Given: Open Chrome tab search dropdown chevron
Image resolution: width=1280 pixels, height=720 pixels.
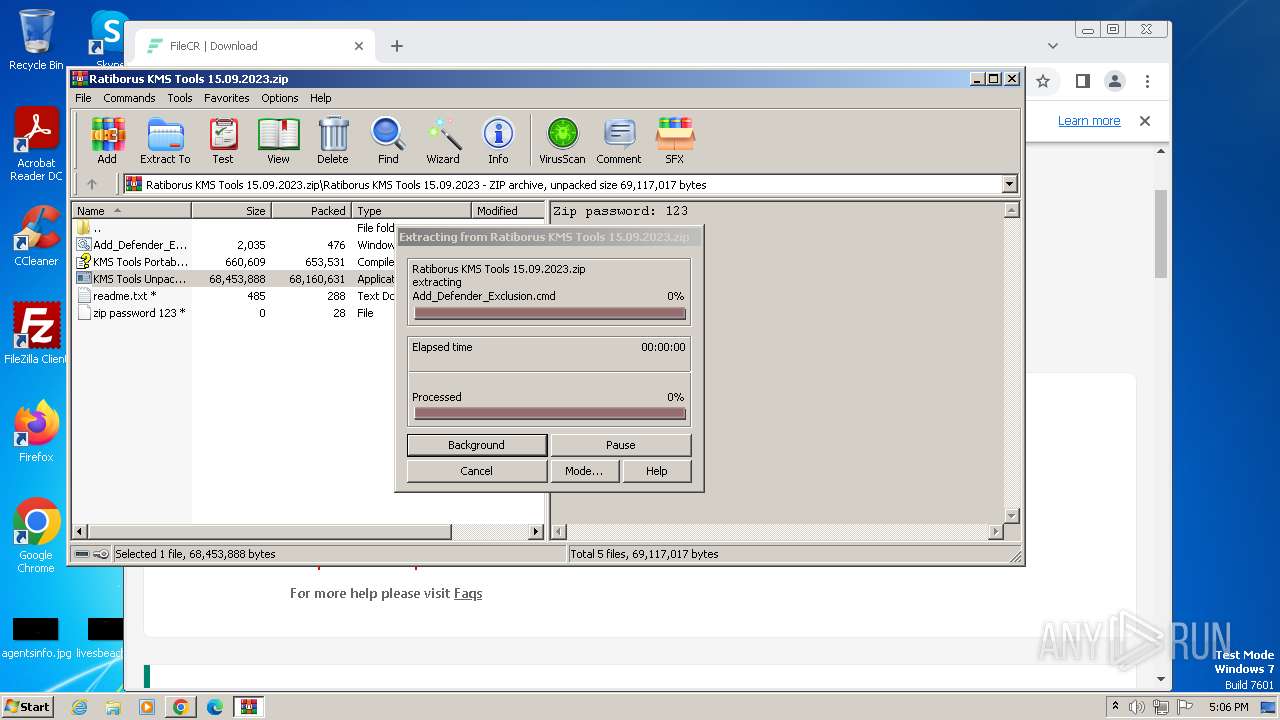Looking at the screenshot, I should [x=1053, y=46].
